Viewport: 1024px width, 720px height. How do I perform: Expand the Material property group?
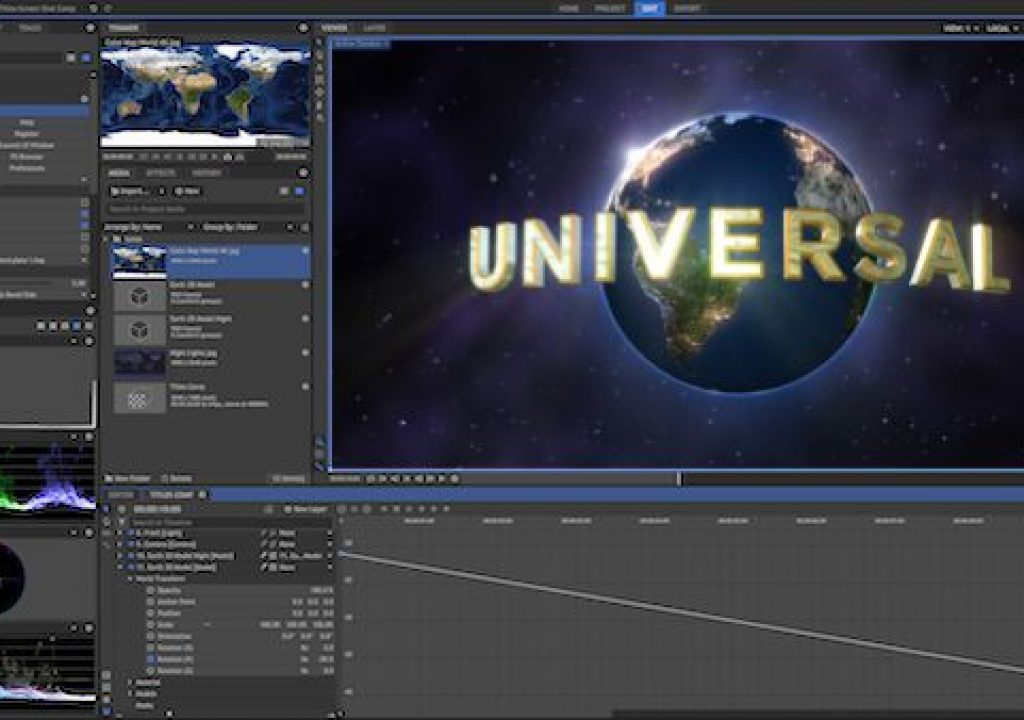(x=130, y=682)
